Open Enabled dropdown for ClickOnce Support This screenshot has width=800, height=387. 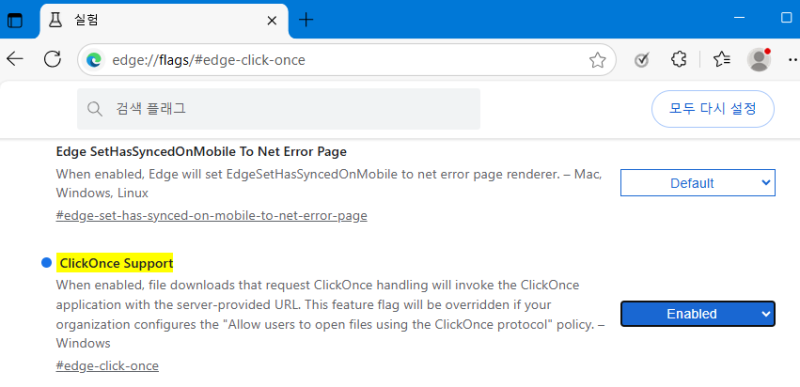click(x=697, y=314)
